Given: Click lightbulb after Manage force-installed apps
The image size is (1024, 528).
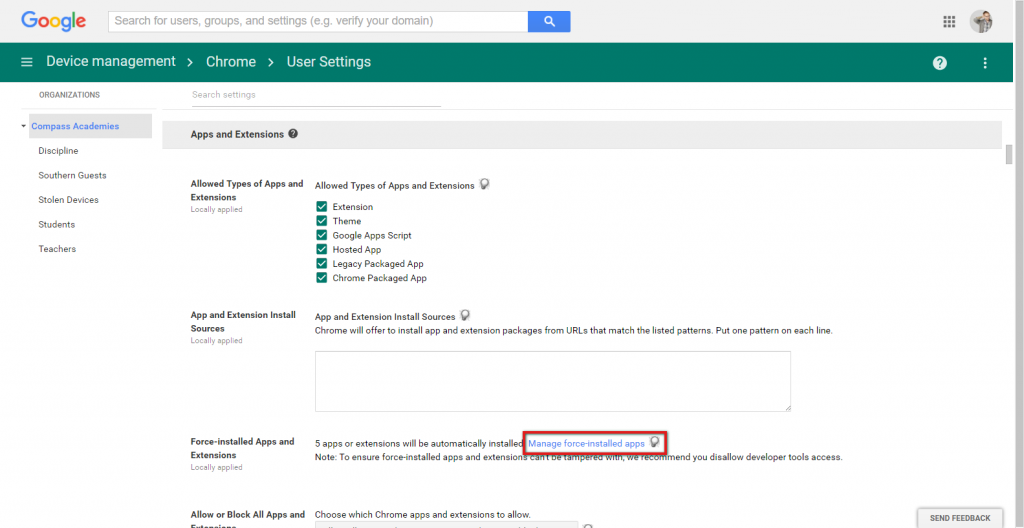Looking at the screenshot, I should click(x=654, y=442).
